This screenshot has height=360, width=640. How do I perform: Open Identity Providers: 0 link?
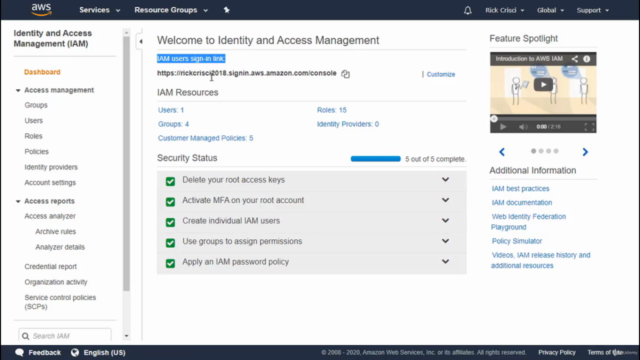348,124
